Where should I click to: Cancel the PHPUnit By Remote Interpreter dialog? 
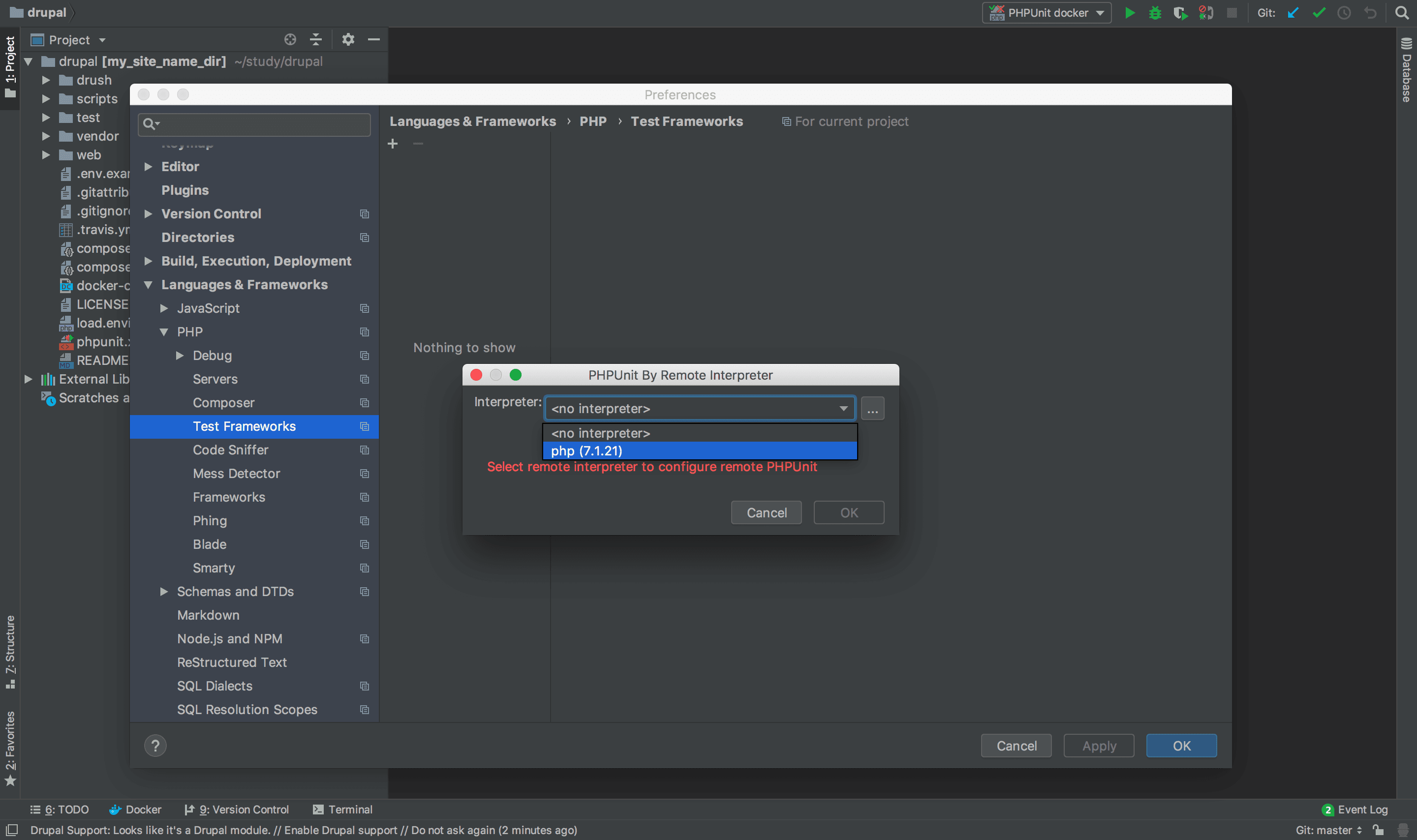click(766, 512)
